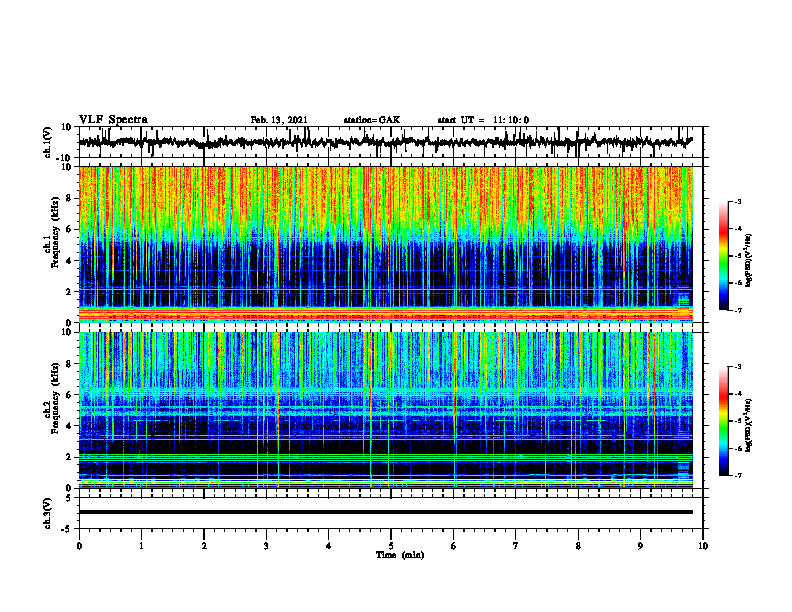Viewport: 792px width, 612px height.
Task: Click the "VLF Spectra" plot title
Action: pos(113,120)
